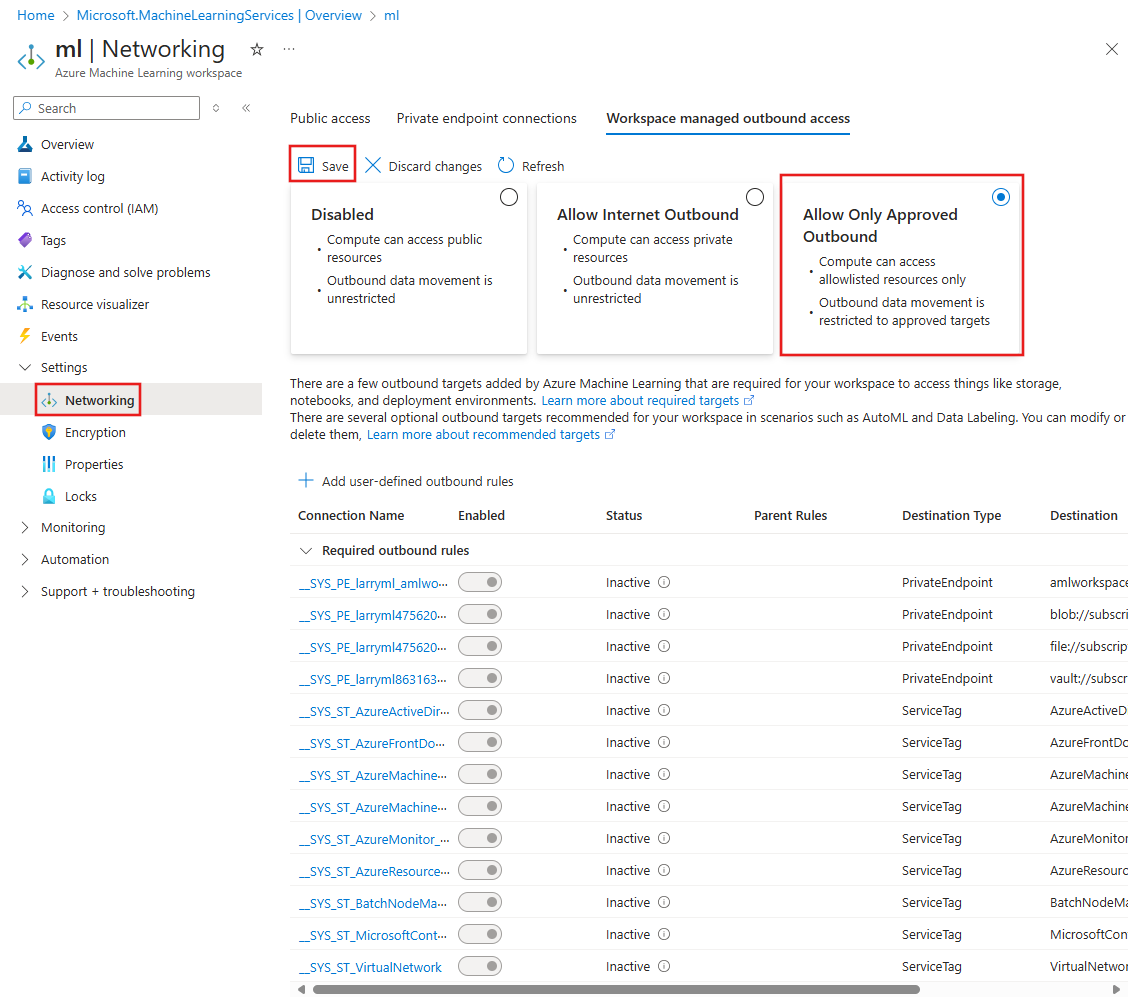This screenshot has height=1000, width=1144.
Task: Click the Save disk icon
Action: (306, 166)
